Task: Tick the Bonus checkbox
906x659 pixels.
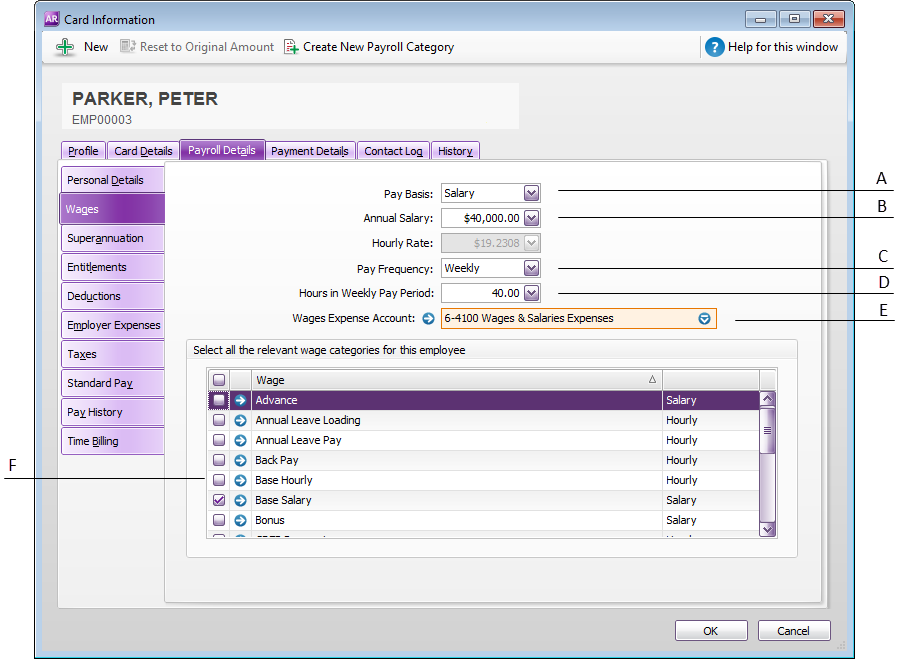Action: pos(219,520)
